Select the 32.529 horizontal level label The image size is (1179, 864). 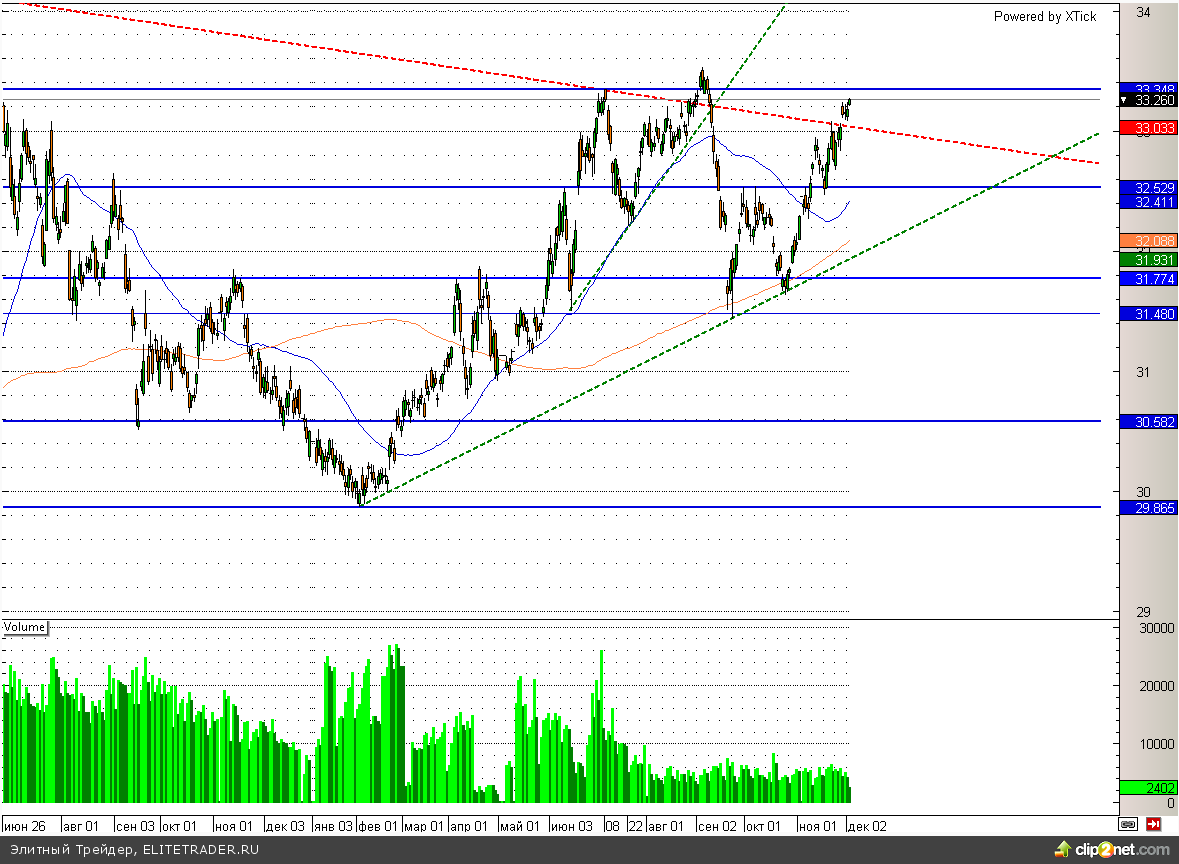1149,187
